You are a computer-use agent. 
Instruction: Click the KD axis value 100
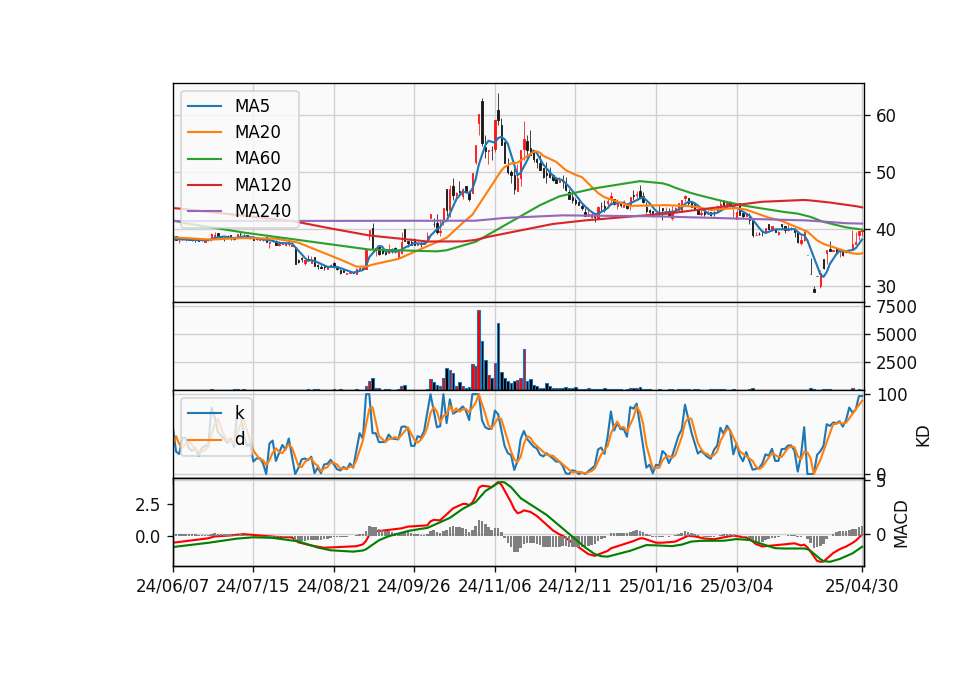pos(892,395)
